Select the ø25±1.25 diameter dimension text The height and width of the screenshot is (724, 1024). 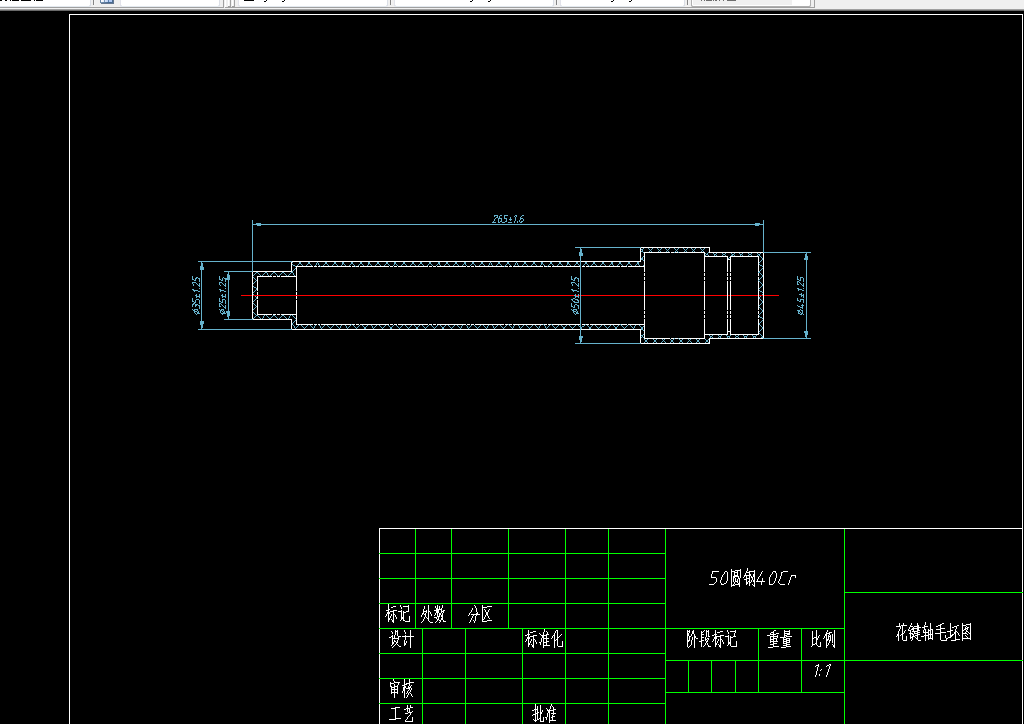click(223, 296)
